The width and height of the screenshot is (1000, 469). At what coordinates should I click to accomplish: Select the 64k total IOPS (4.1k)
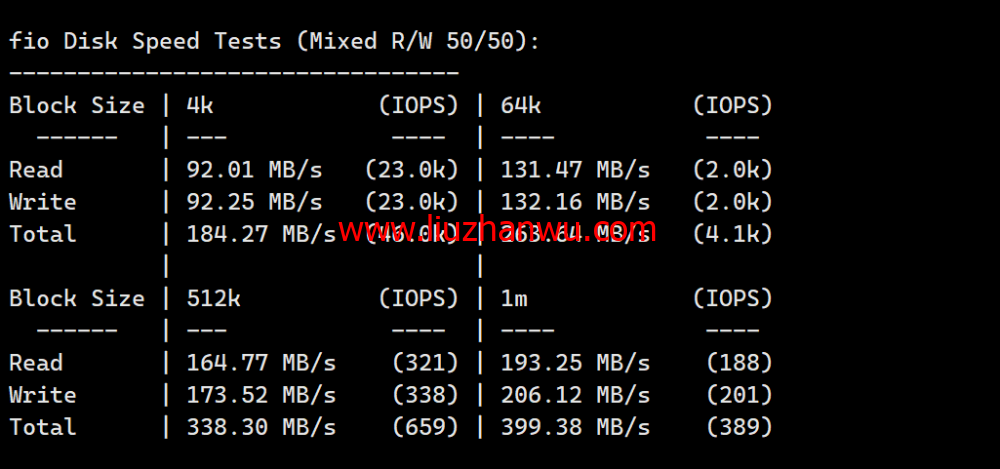pyautogui.click(x=733, y=234)
